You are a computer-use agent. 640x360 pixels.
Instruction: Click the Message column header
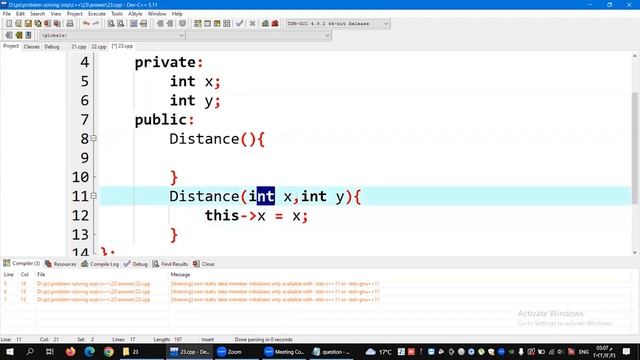180,274
